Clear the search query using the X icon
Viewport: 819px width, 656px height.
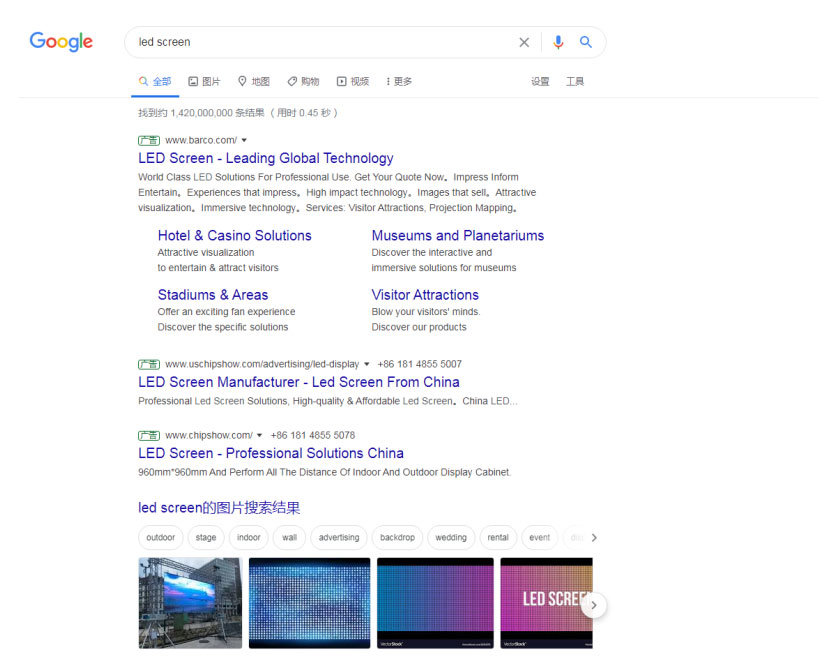(524, 42)
